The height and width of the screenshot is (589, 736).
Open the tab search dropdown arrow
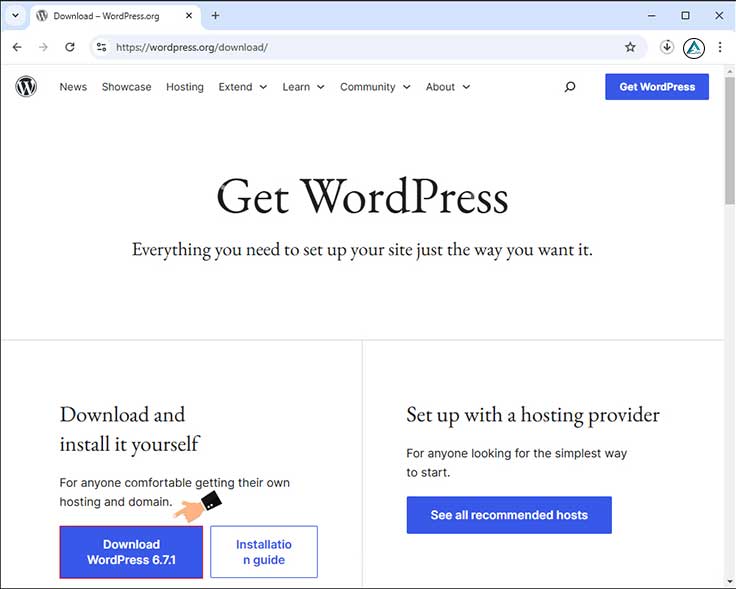pos(15,15)
